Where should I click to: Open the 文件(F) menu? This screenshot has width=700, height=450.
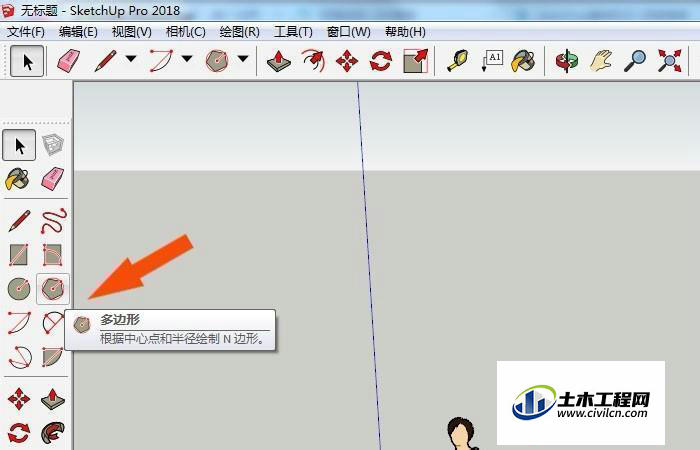(26, 32)
